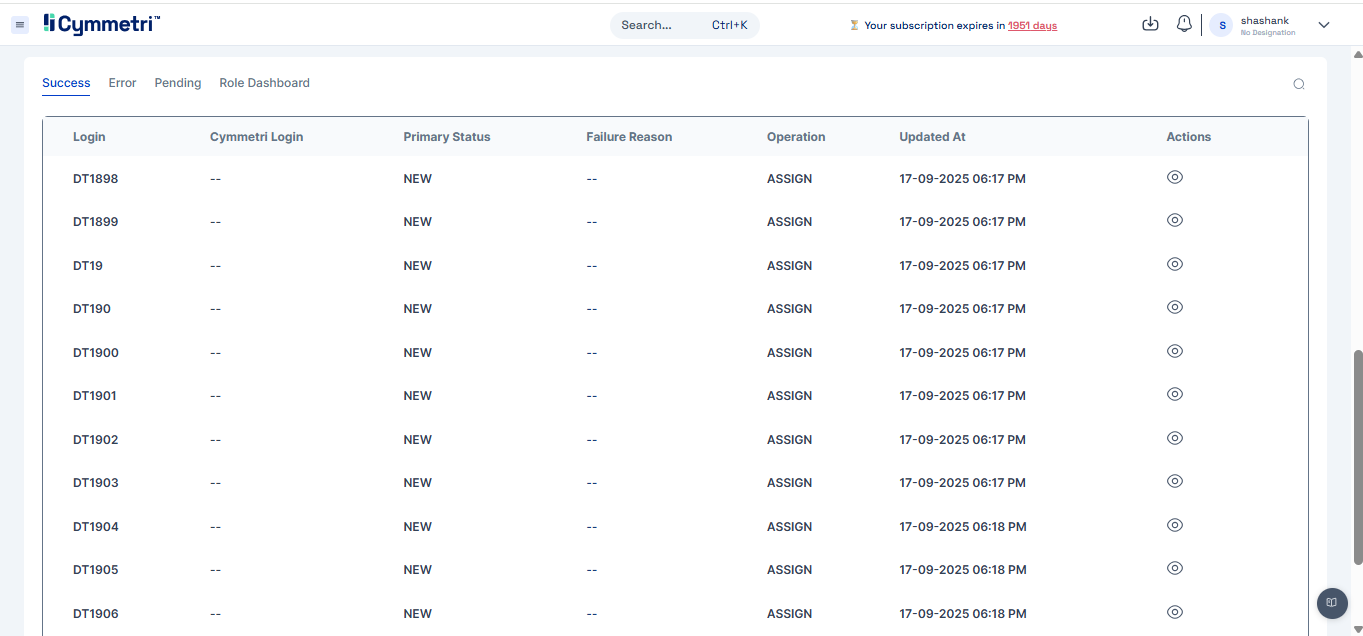Click NEW status in DT1898 row
The image size is (1363, 636).
[418, 179]
